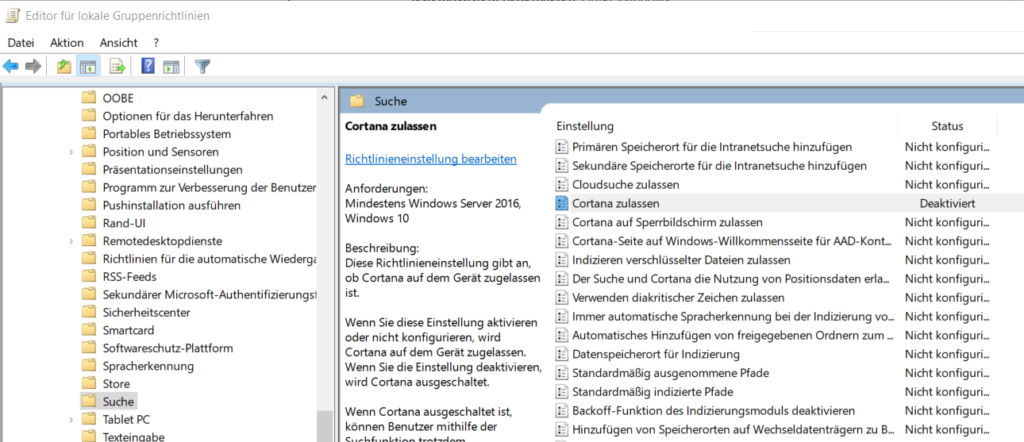The height and width of the screenshot is (442, 1024).
Task: Select 'Hinzufügen von Speicherorten auf Wechseldatenträgern' policy
Action: 733,430
